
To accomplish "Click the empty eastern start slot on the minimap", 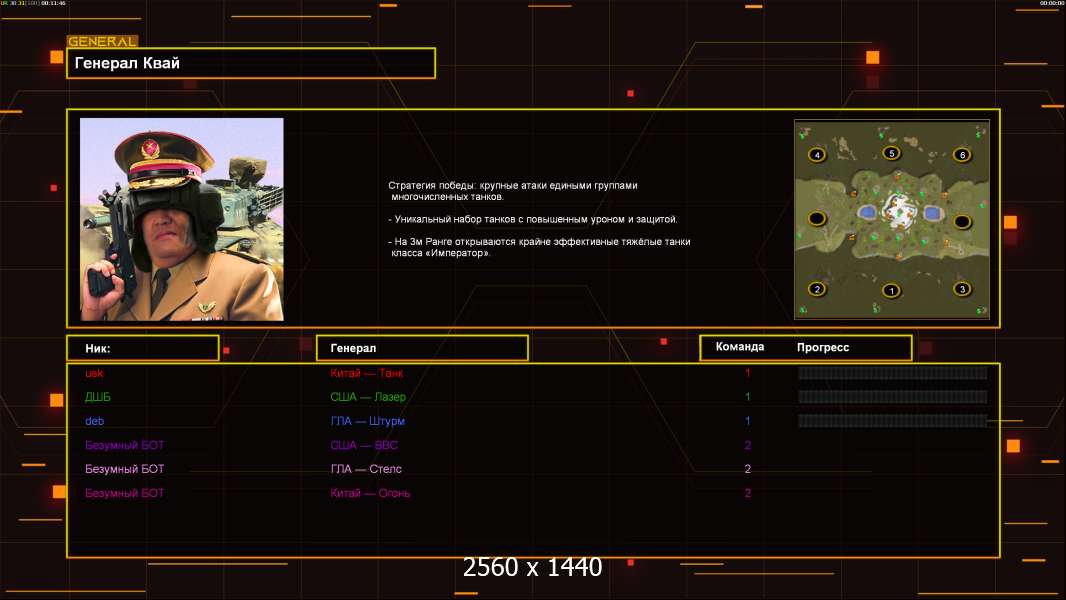I will [x=962, y=222].
